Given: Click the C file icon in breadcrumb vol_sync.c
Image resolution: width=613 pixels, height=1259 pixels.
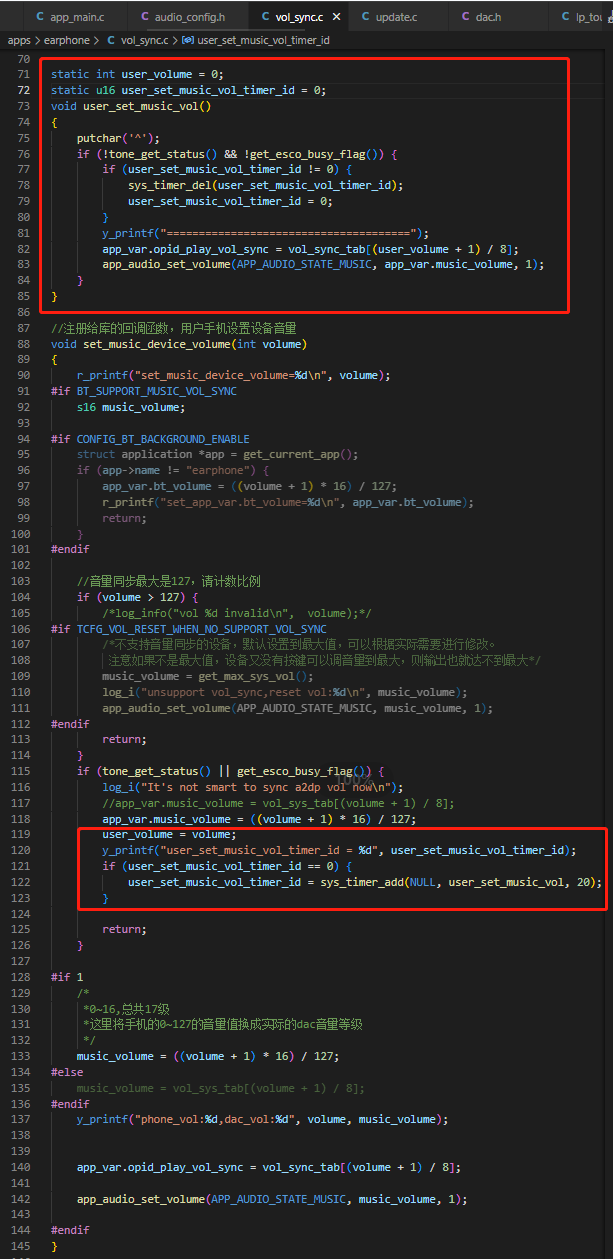Looking at the screenshot, I should (x=111, y=40).
